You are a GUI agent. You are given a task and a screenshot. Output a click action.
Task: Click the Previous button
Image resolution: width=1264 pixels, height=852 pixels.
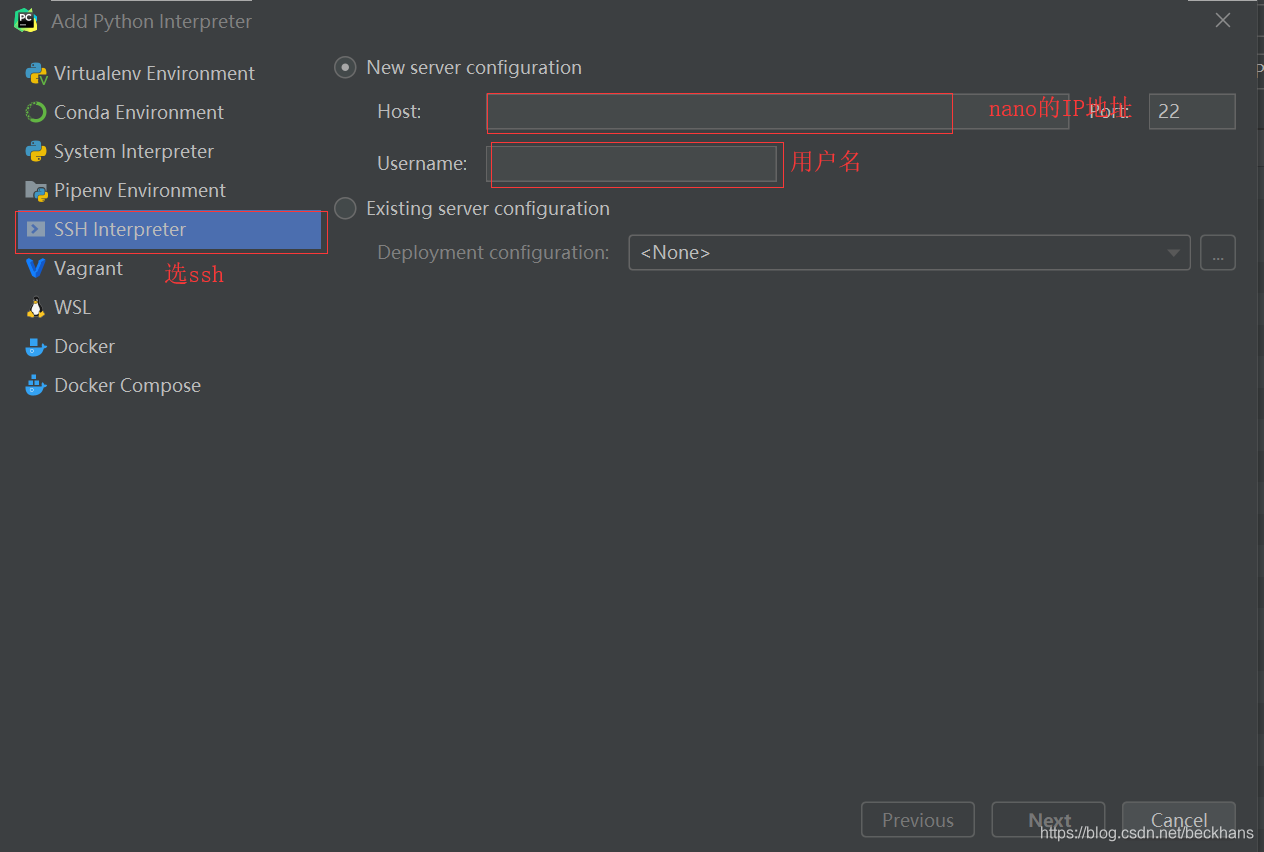click(918, 820)
